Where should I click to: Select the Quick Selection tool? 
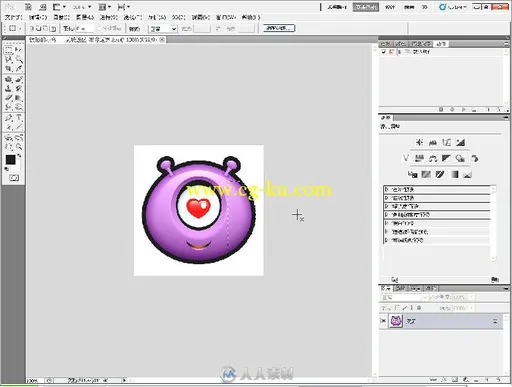(x=19, y=59)
